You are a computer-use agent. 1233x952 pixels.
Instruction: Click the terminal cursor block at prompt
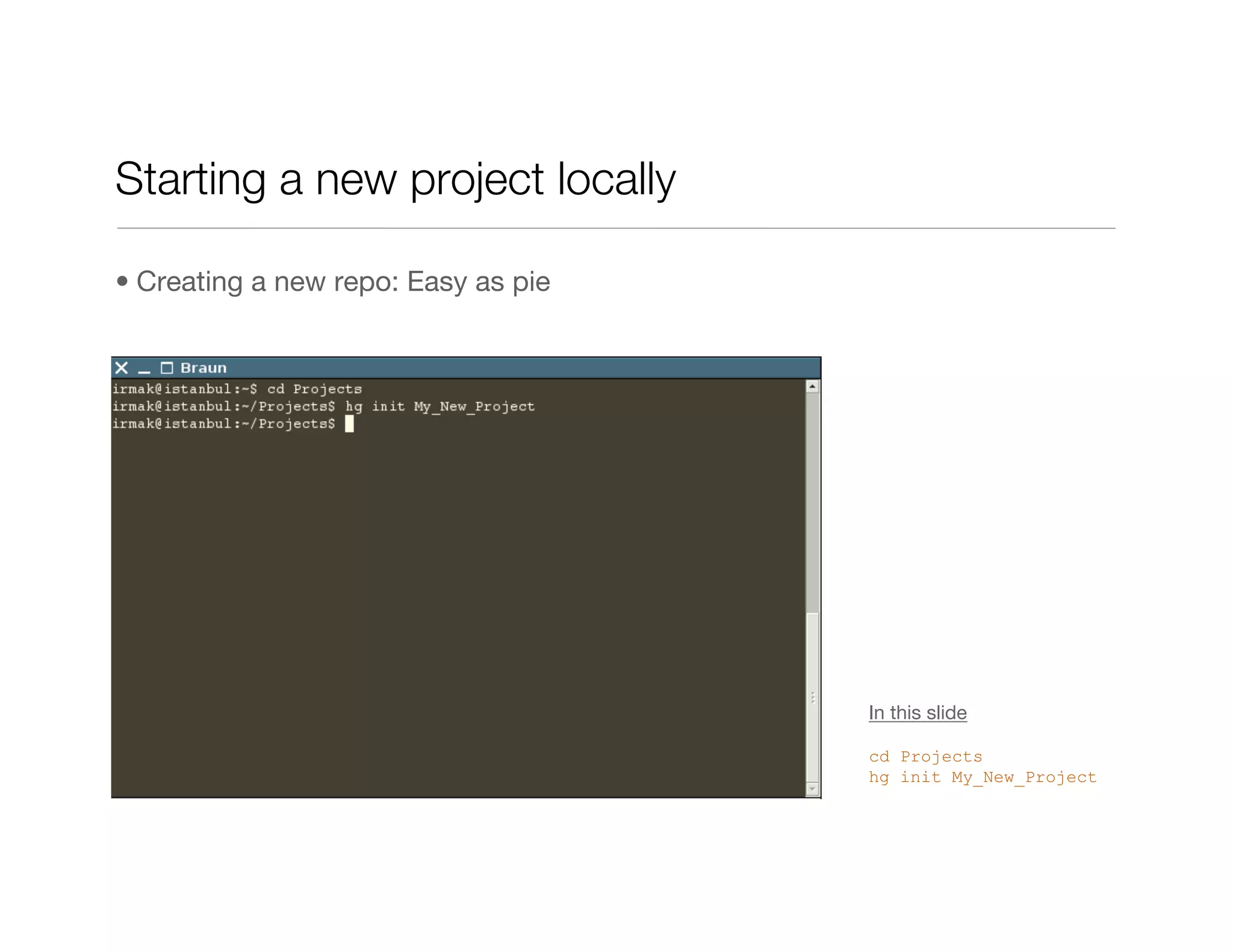pos(349,424)
